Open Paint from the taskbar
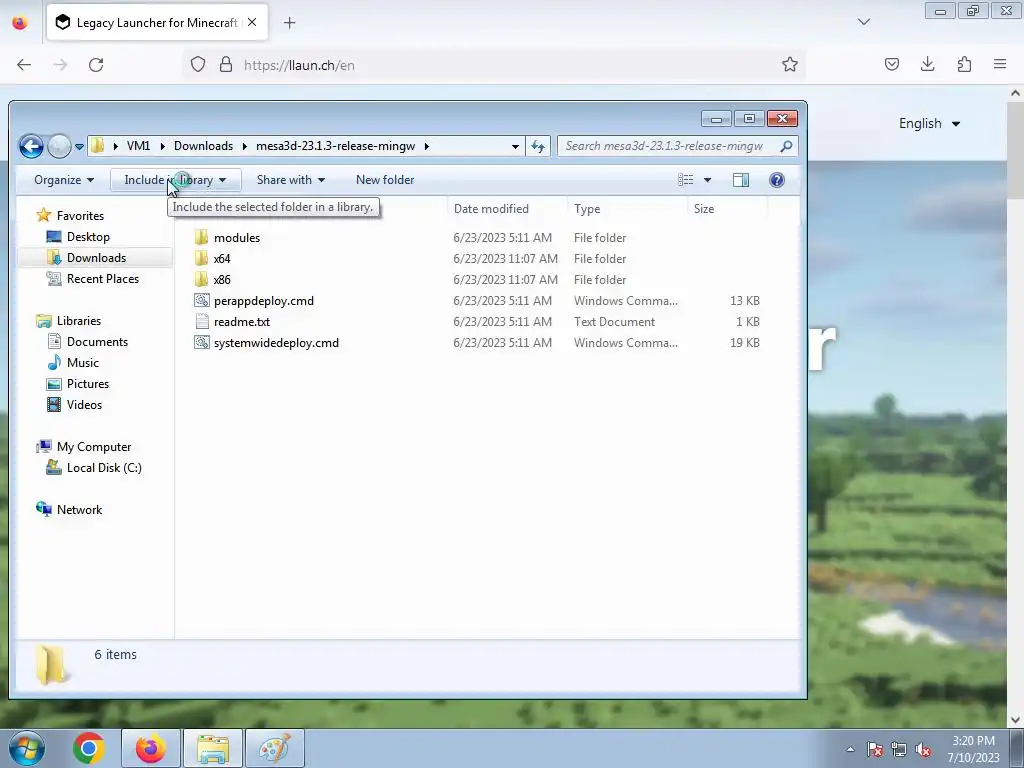Image resolution: width=1024 pixels, height=768 pixels. pyautogui.click(x=275, y=748)
